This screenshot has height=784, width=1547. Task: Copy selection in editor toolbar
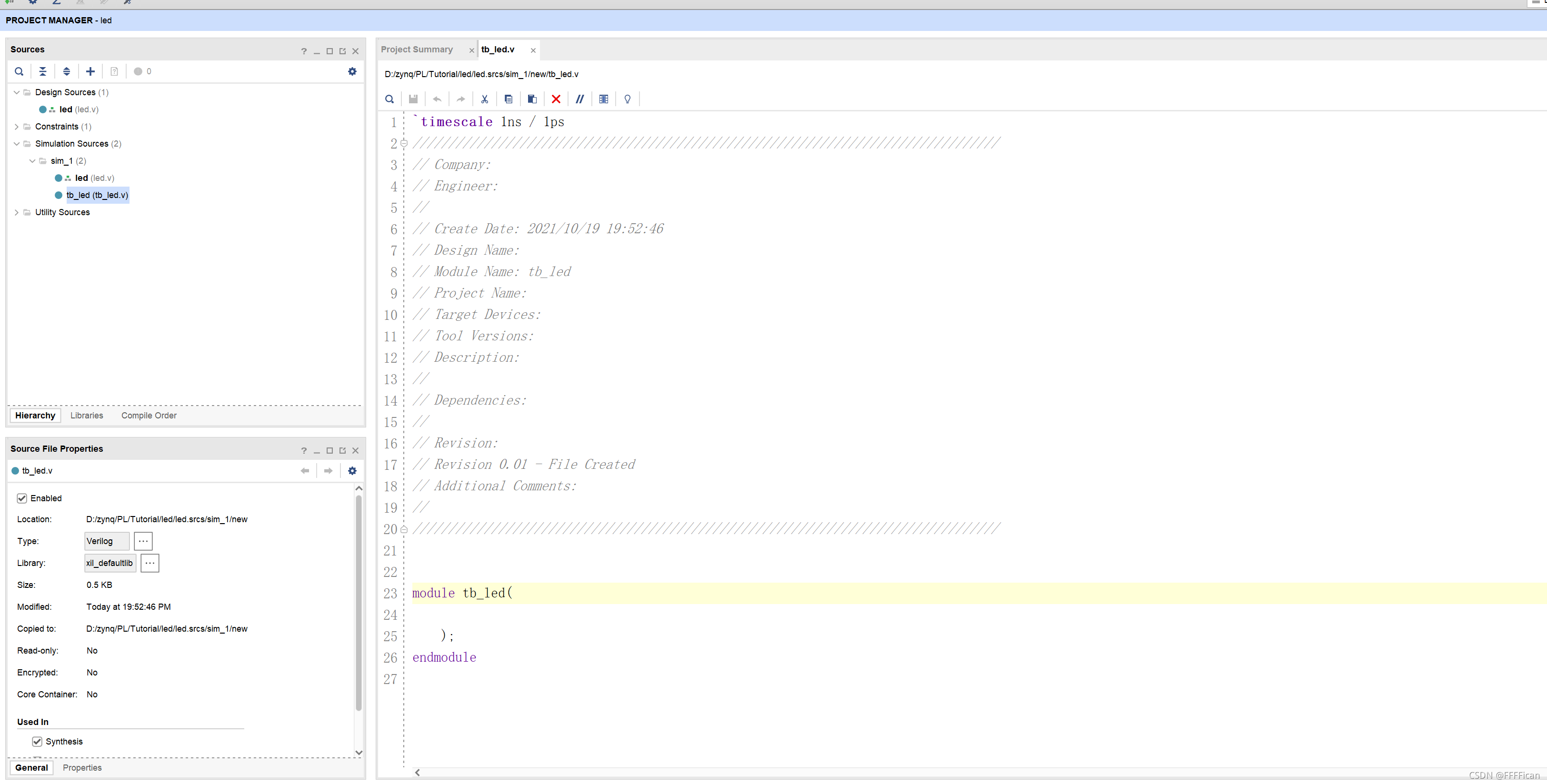[509, 99]
